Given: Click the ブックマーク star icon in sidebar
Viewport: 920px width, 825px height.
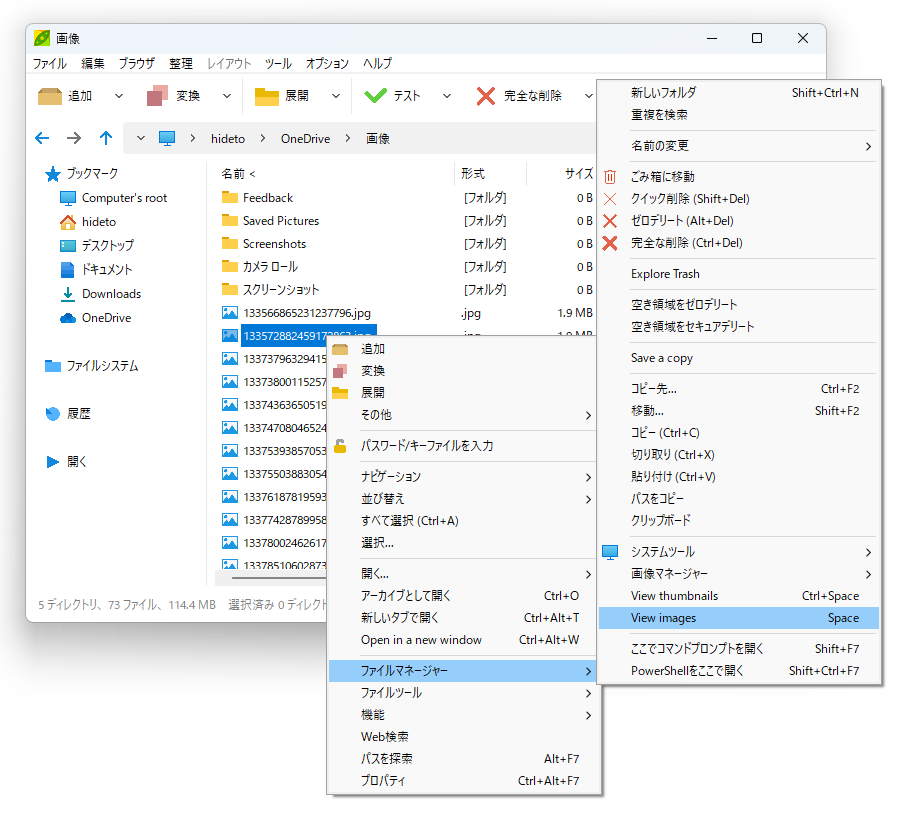Looking at the screenshot, I should (55, 173).
